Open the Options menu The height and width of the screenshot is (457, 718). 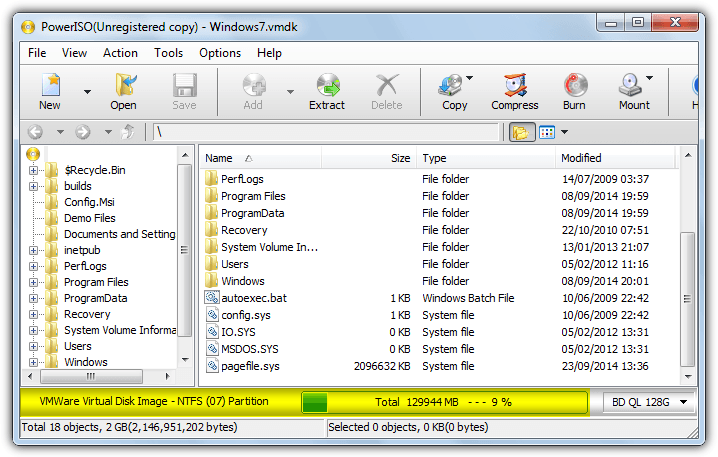tap(220, 53)
